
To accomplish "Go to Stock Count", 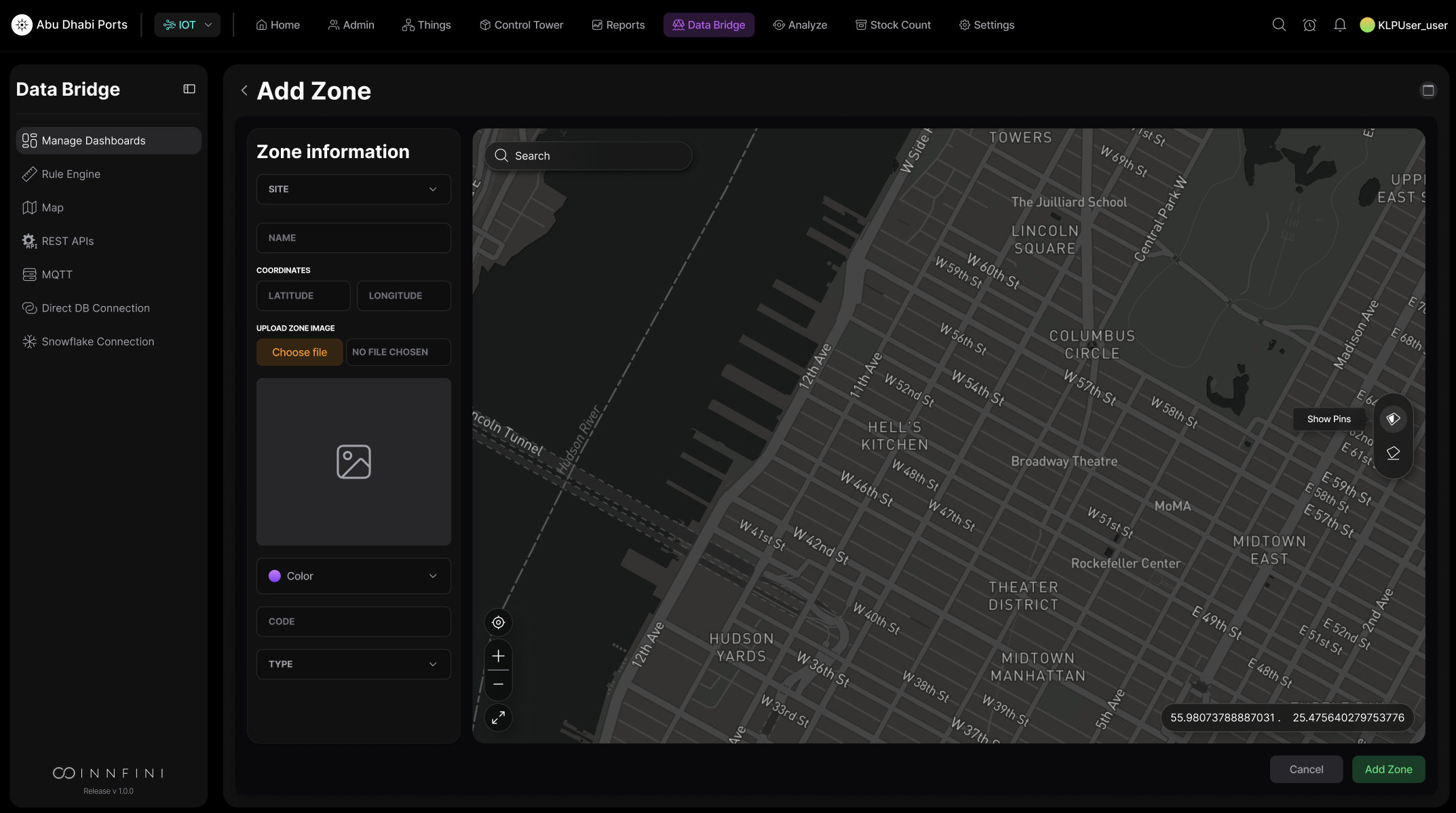I will 893,25.
